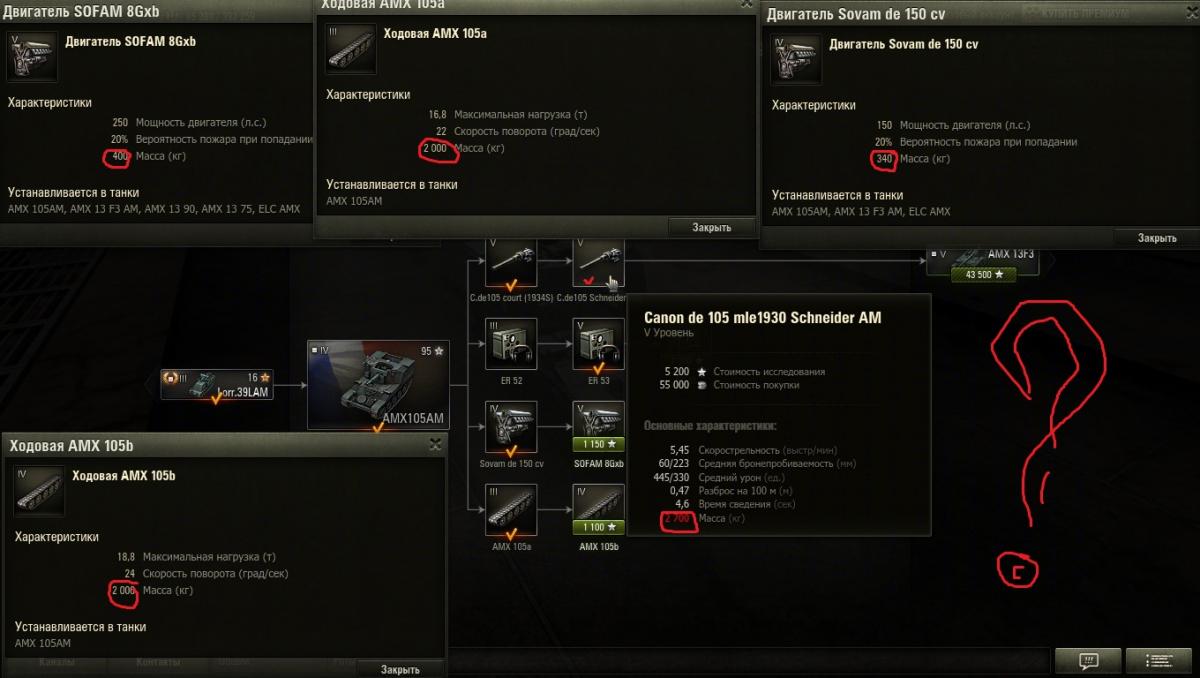Viewport: 1200px width, 678px height.
Task: Open the AMX 13F3 tank node
Action: [x=980, y=262]
